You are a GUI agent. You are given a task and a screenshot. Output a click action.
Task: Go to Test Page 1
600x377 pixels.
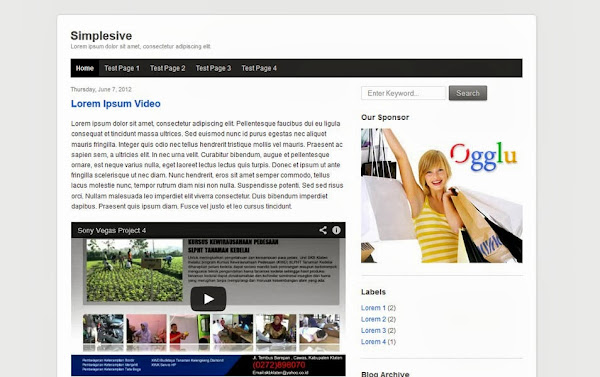click(x=122, y=68)
